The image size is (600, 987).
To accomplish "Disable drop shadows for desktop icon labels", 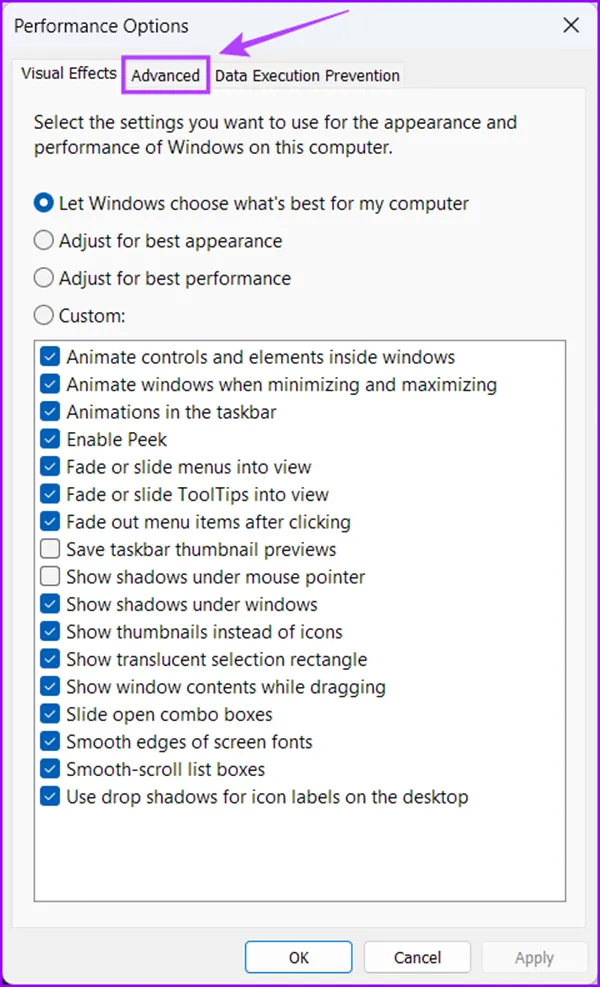I will tap(50, 797).
